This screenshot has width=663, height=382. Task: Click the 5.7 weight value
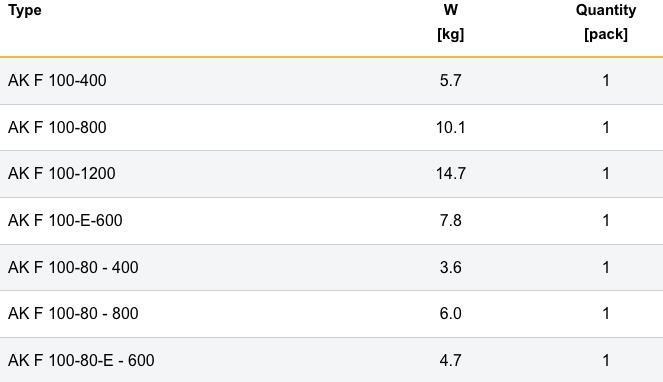(x=450, y=80)
